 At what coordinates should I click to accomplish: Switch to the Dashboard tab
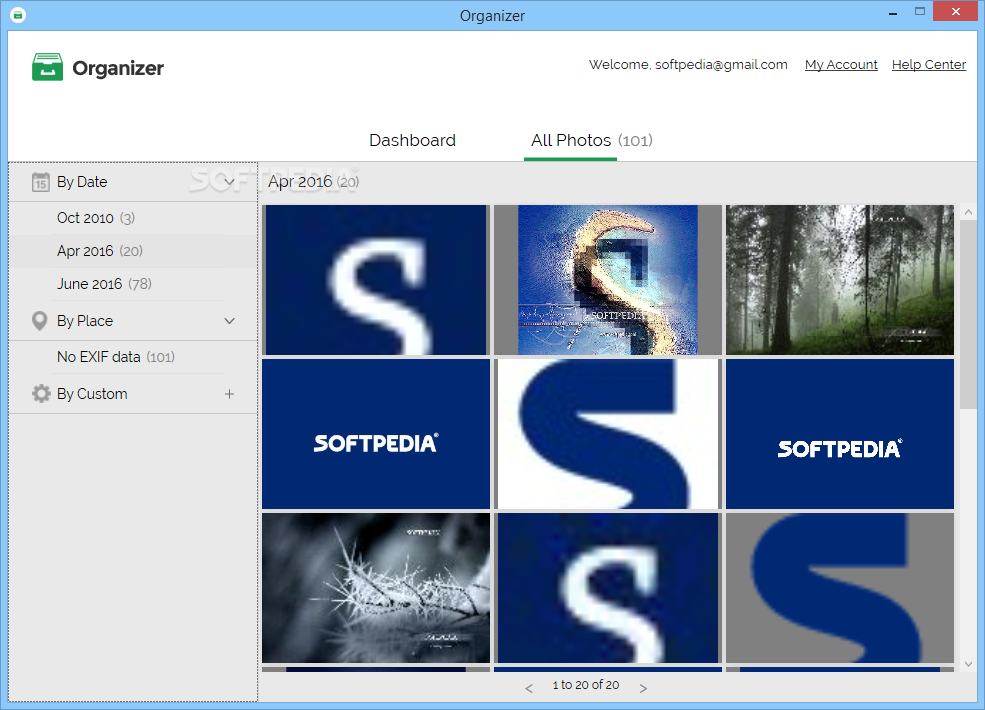coord(413,140)
